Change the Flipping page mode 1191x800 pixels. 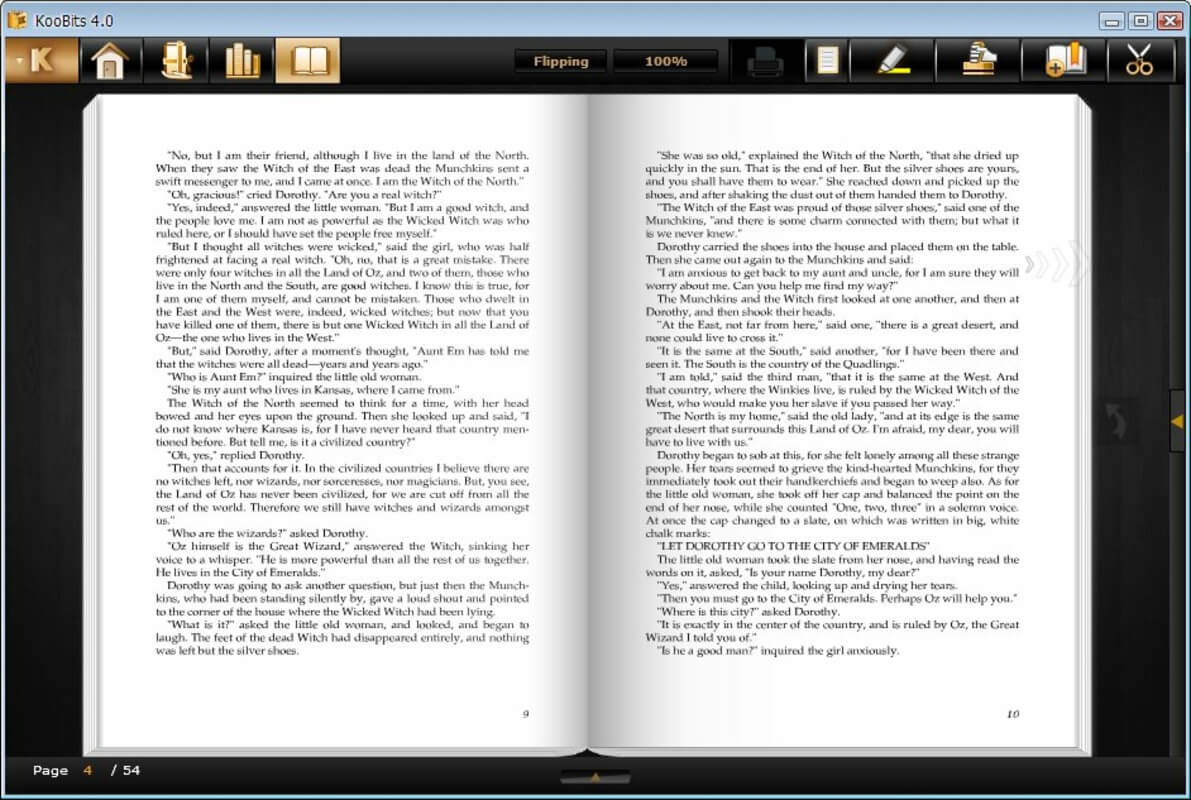coord(560,62)
